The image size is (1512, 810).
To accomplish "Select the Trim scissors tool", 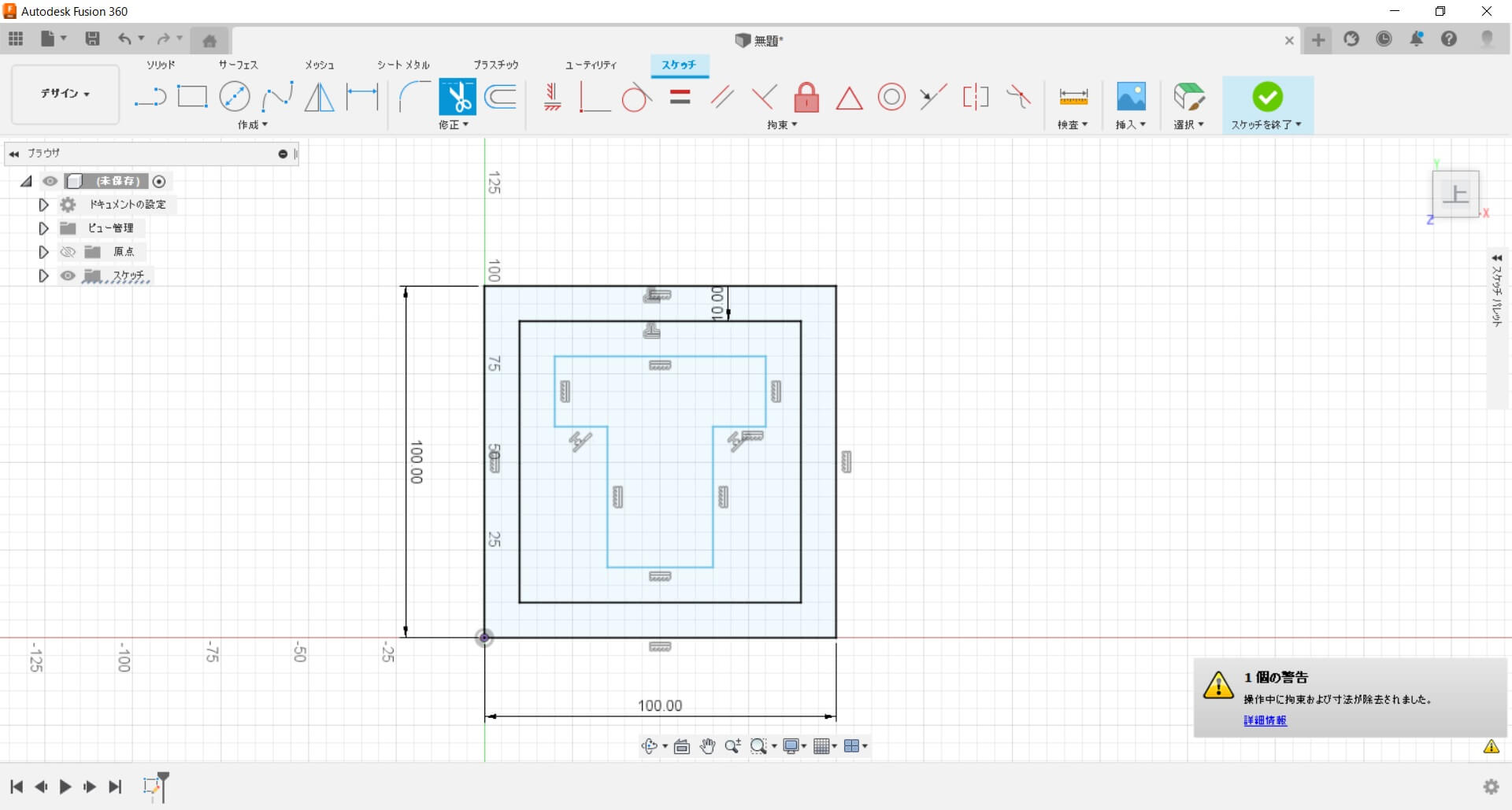I will pos(457,98).
